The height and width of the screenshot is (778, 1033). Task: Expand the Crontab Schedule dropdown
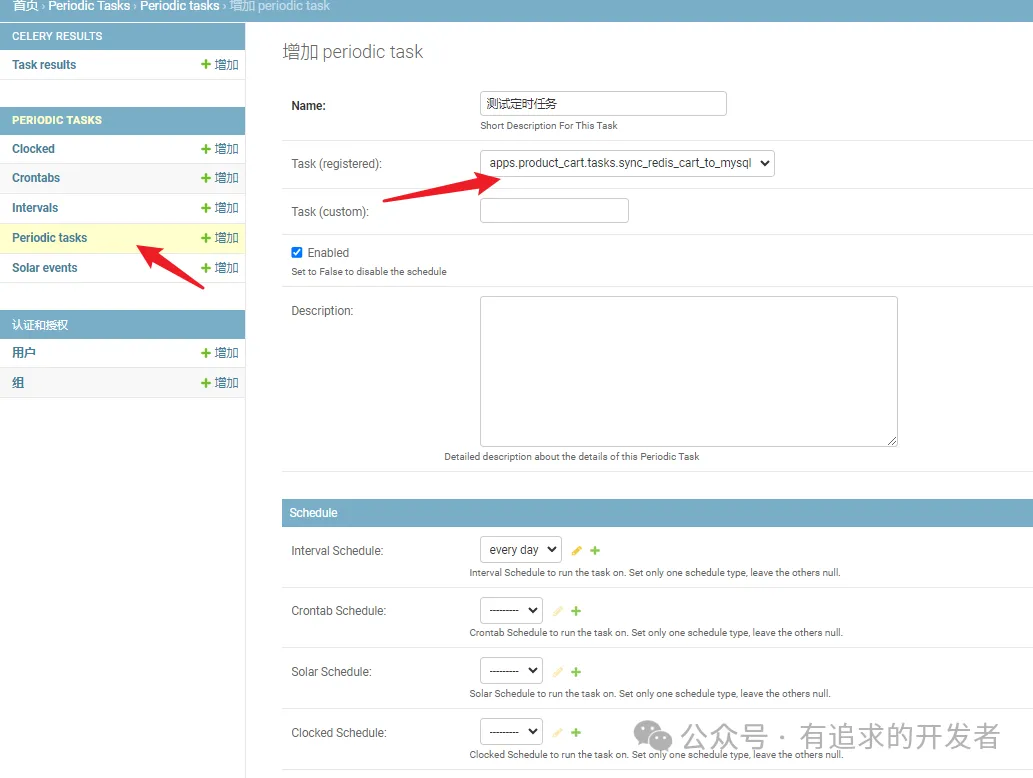pyautogui.click(x=511, y=611)
